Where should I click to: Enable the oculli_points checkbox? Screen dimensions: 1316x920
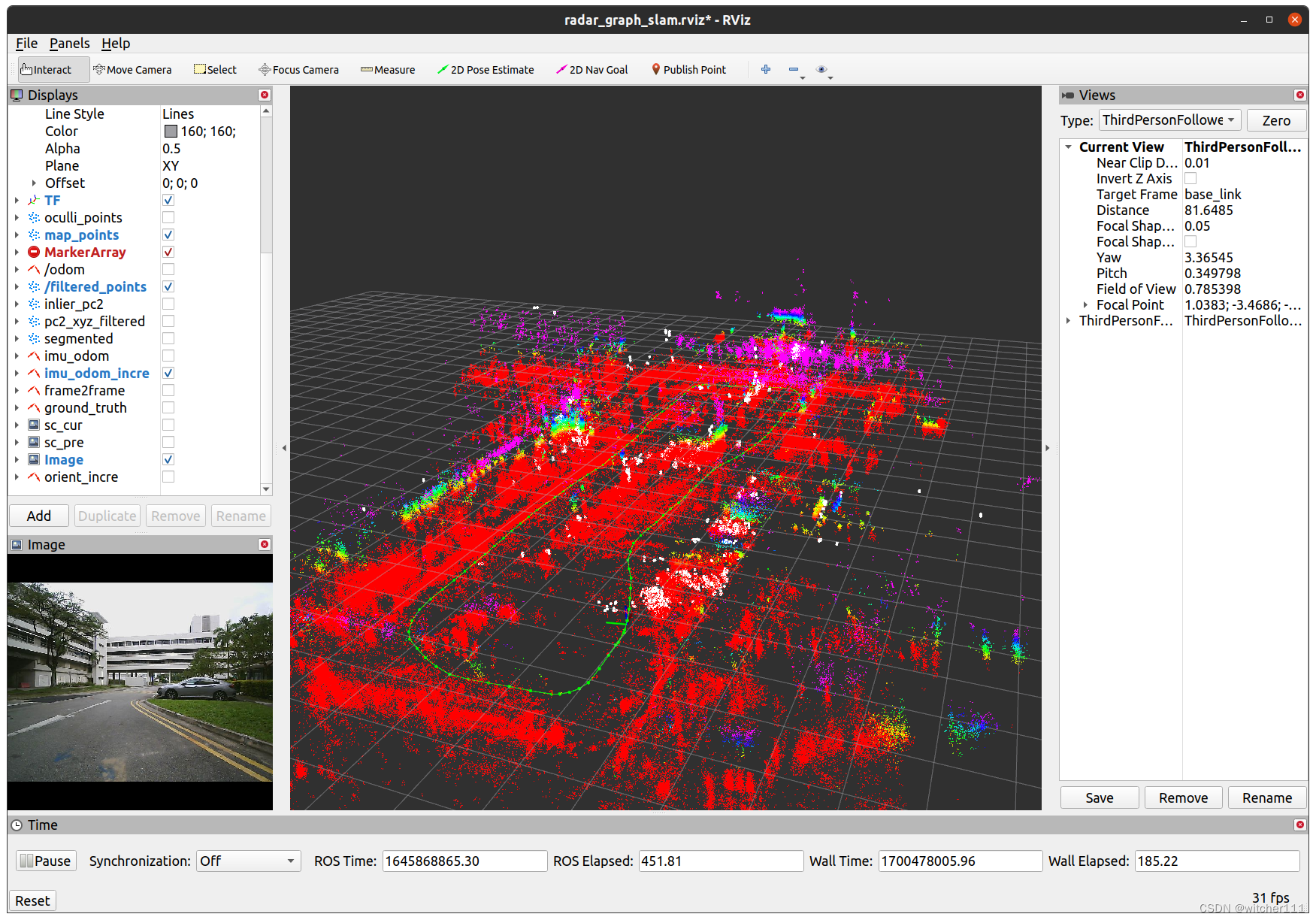(x=168, y=217)
